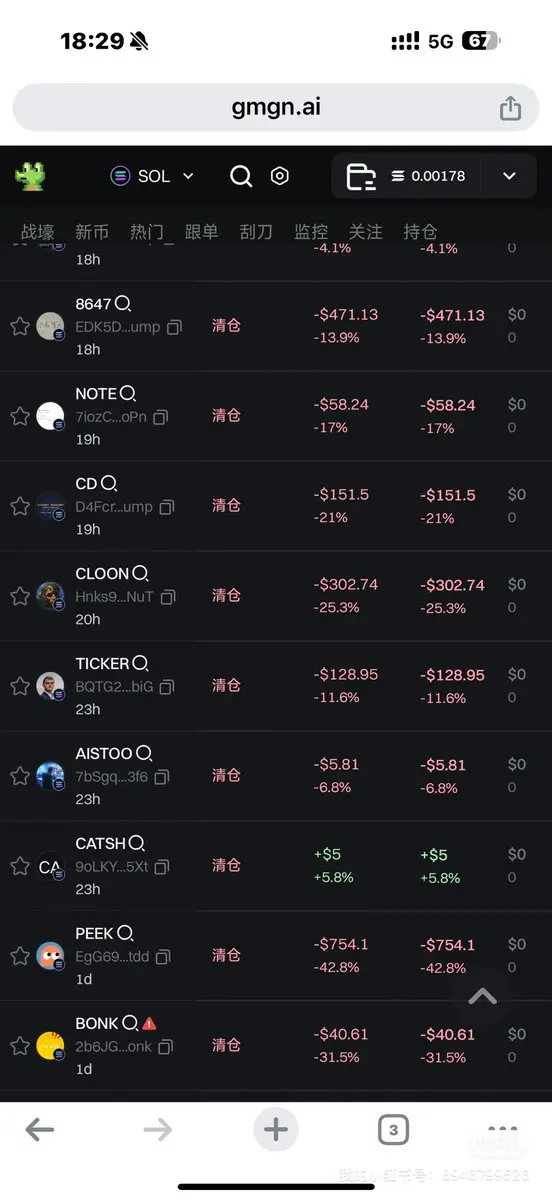Screen dimensions: 552x1200
Task: Expand the SOL chain dropdown
Action: tap(152, 176)
